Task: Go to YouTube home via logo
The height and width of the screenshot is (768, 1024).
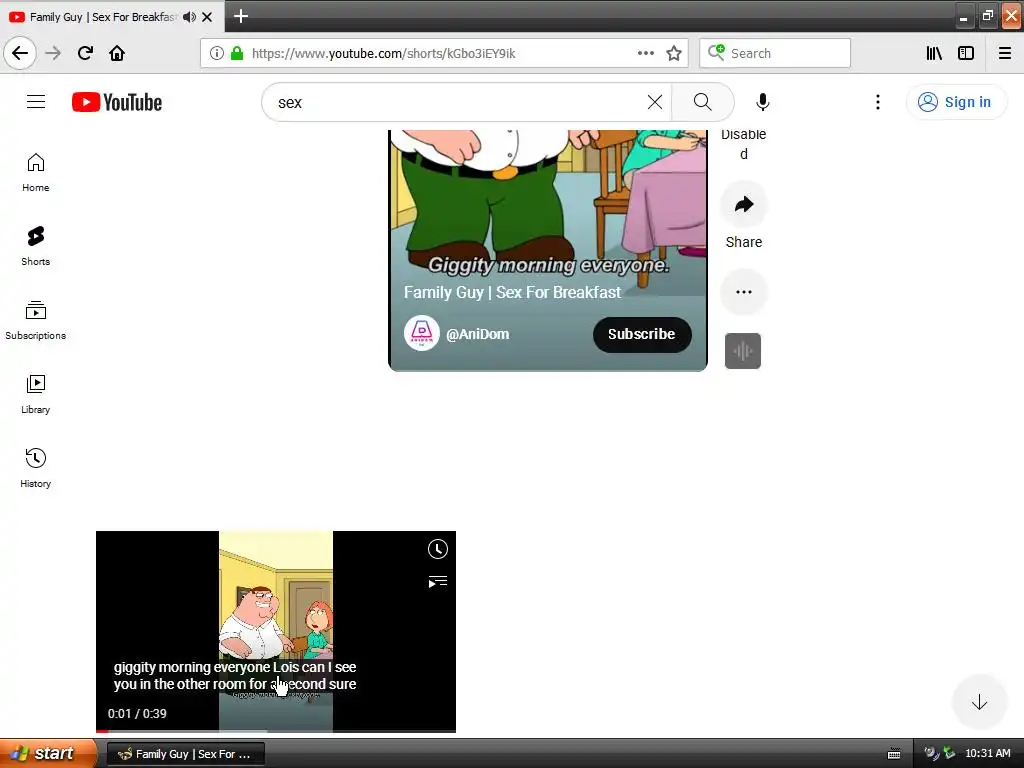Action: (x=117, y=103)
